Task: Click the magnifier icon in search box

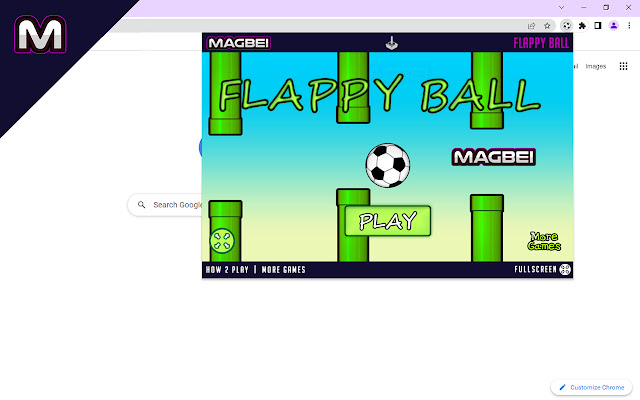Action: coord(142,205)
